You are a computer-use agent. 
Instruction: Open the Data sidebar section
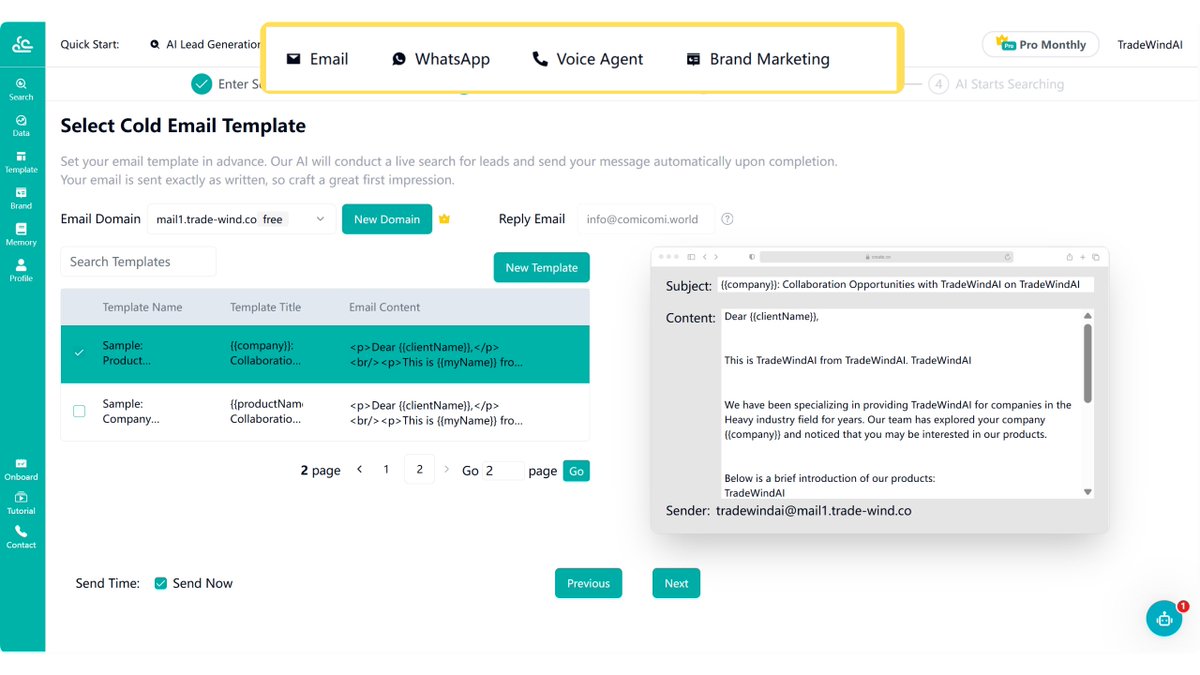point(21,125)
